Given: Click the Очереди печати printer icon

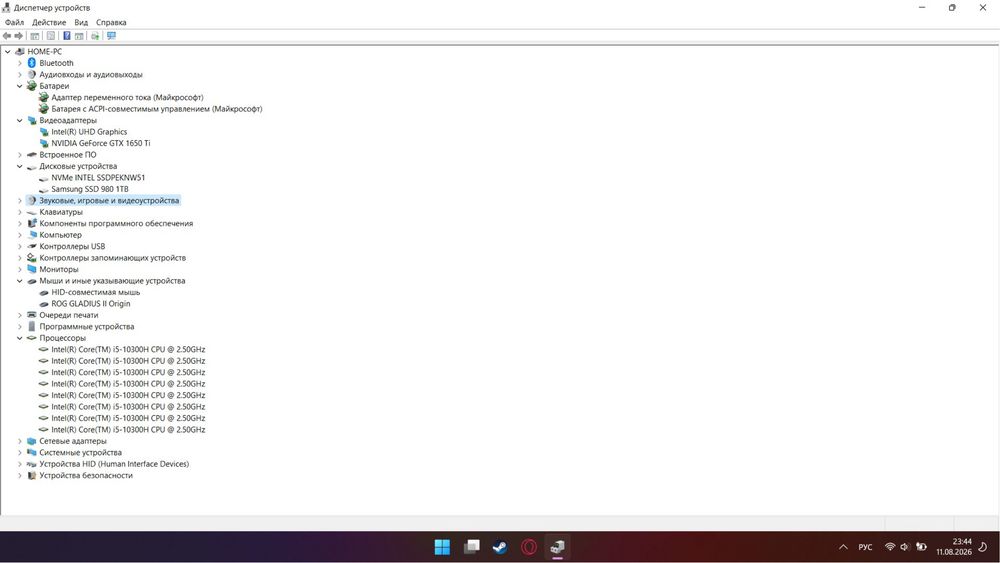Looking at the screenshot, I should point(32,315).
